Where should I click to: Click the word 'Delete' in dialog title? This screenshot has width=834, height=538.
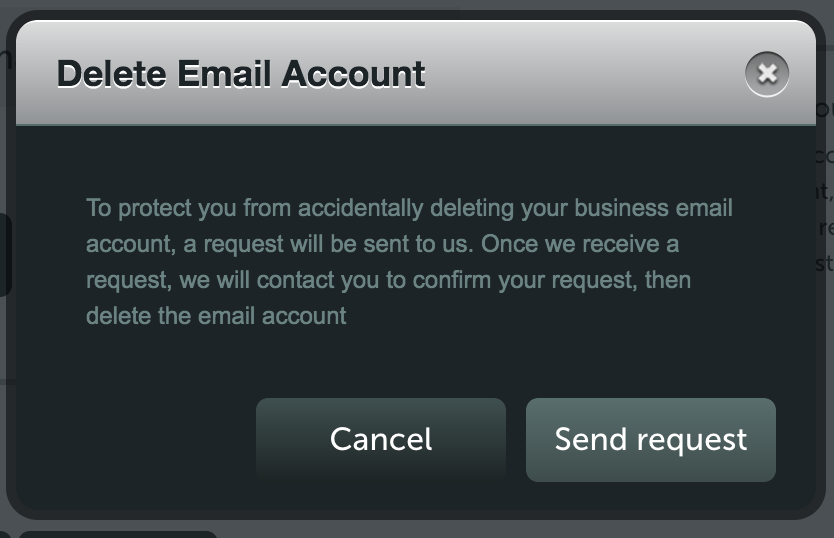(x=112, y=73)
